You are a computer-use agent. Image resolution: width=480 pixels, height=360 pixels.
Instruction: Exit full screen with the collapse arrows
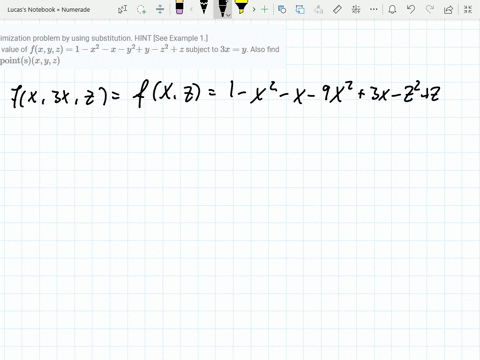coord(468,9)
